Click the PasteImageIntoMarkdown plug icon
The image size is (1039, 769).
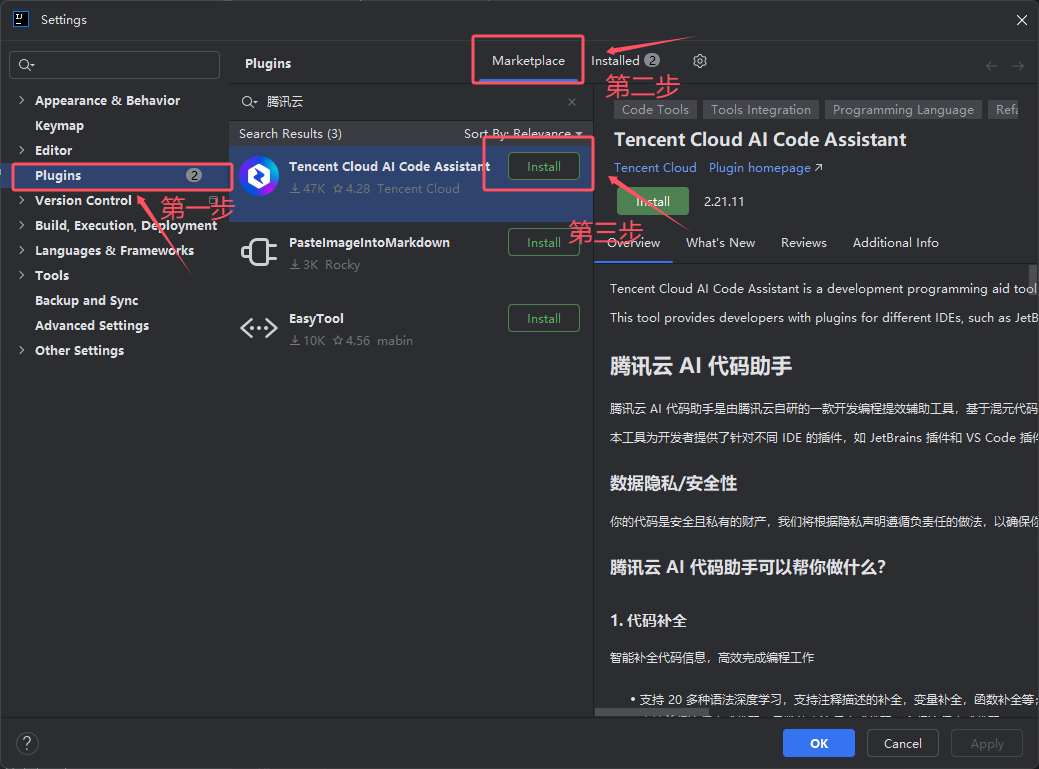[259, 252]
